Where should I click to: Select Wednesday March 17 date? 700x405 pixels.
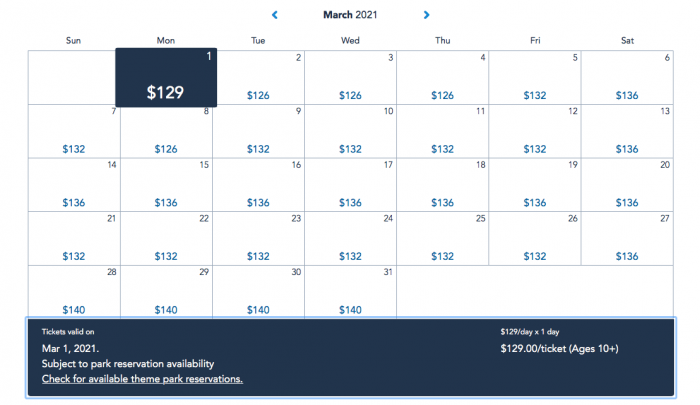(350, 185)
